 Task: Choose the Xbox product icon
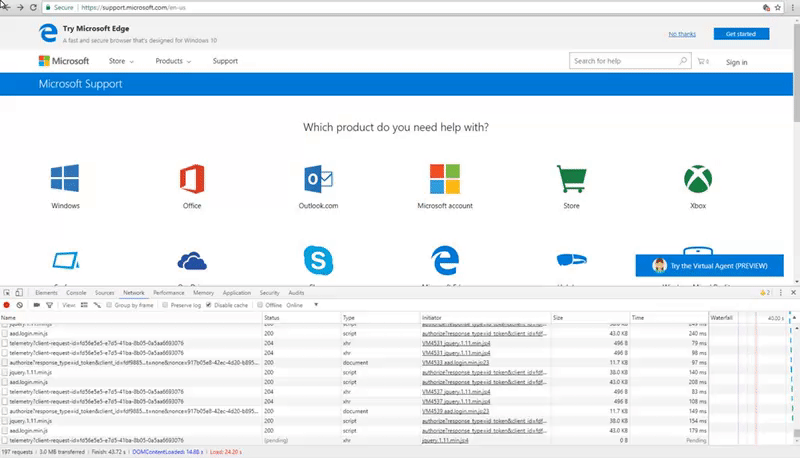pos(698,179)
